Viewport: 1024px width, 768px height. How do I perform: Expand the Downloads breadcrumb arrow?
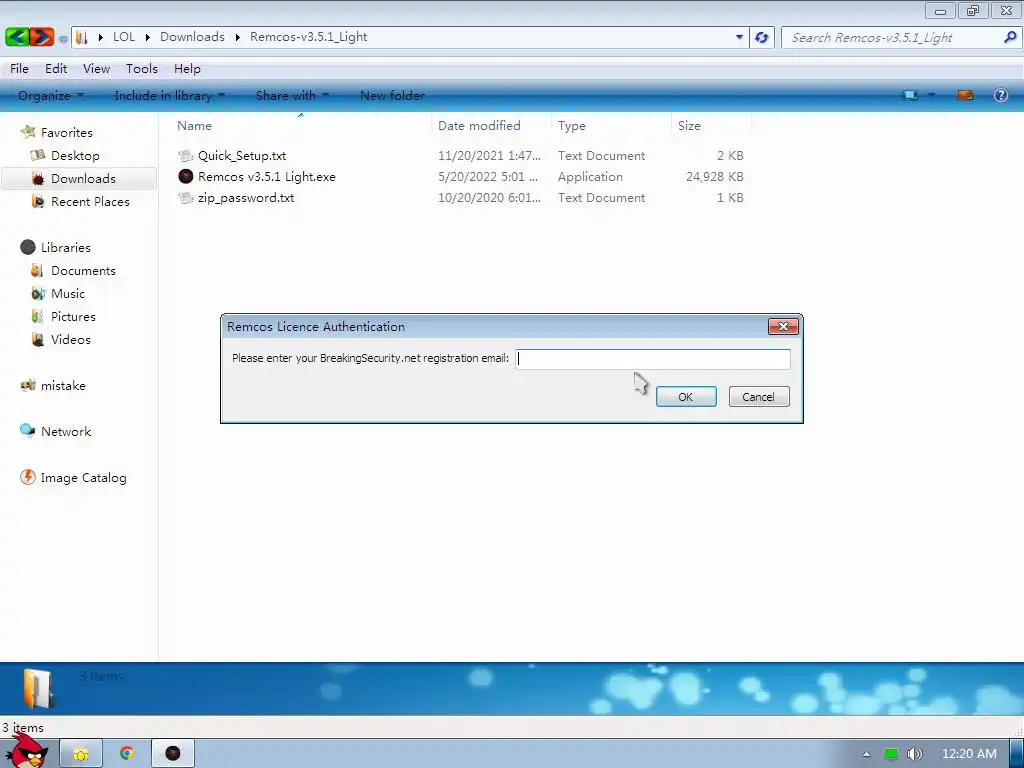[237, 37]
